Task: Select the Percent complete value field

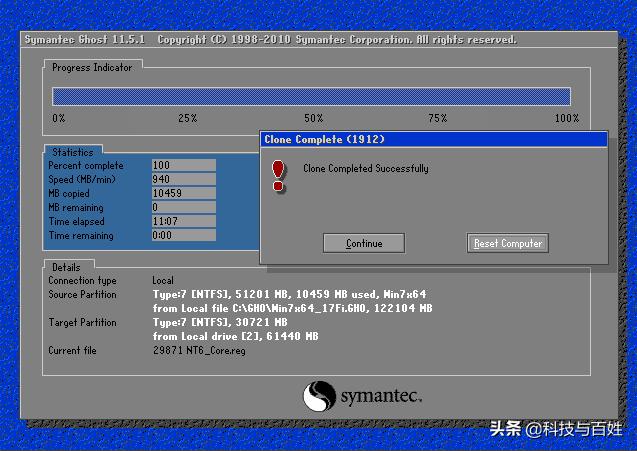Action: coord(183,165)
